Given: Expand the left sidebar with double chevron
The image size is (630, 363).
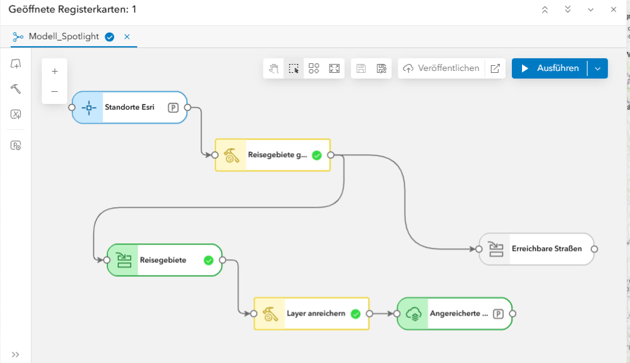Looking at the screenshot, I should pyautogui.click(x=15, y=355).
